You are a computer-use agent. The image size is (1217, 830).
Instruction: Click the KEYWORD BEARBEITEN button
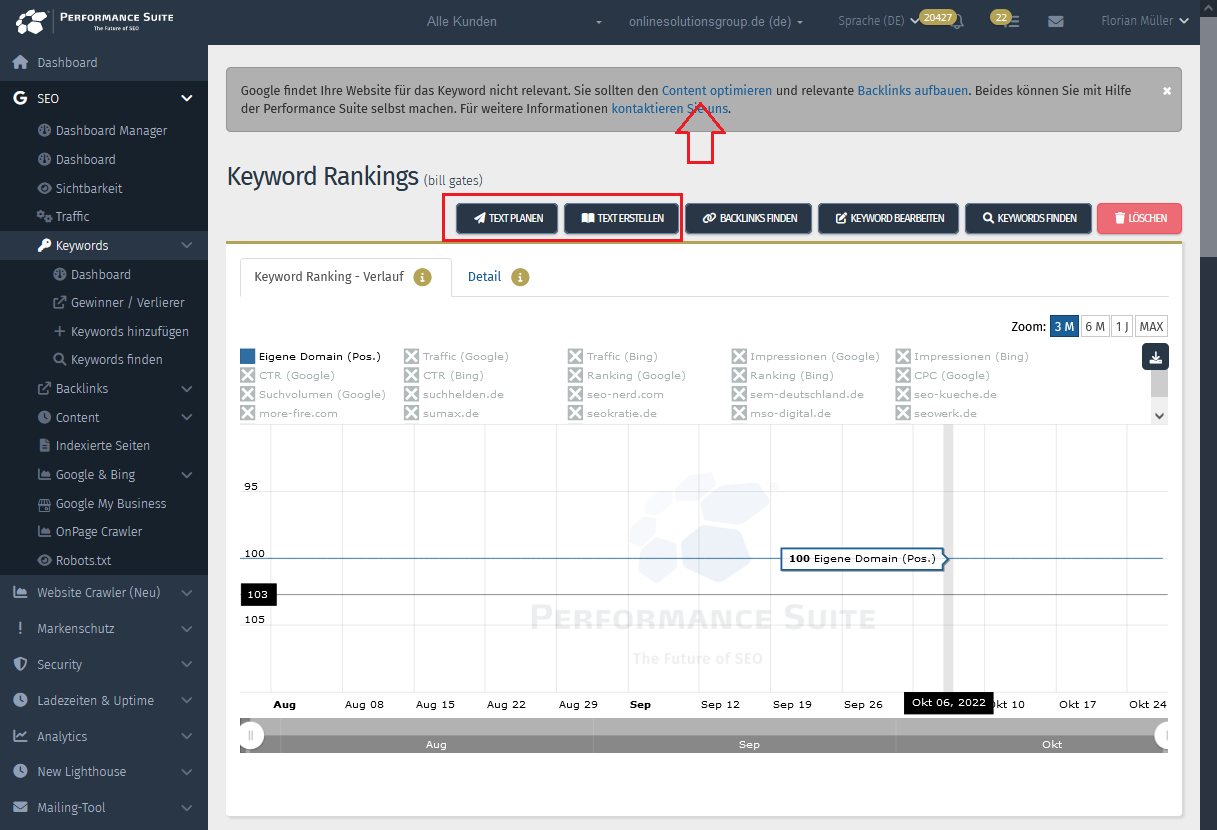tap(888, 218)
